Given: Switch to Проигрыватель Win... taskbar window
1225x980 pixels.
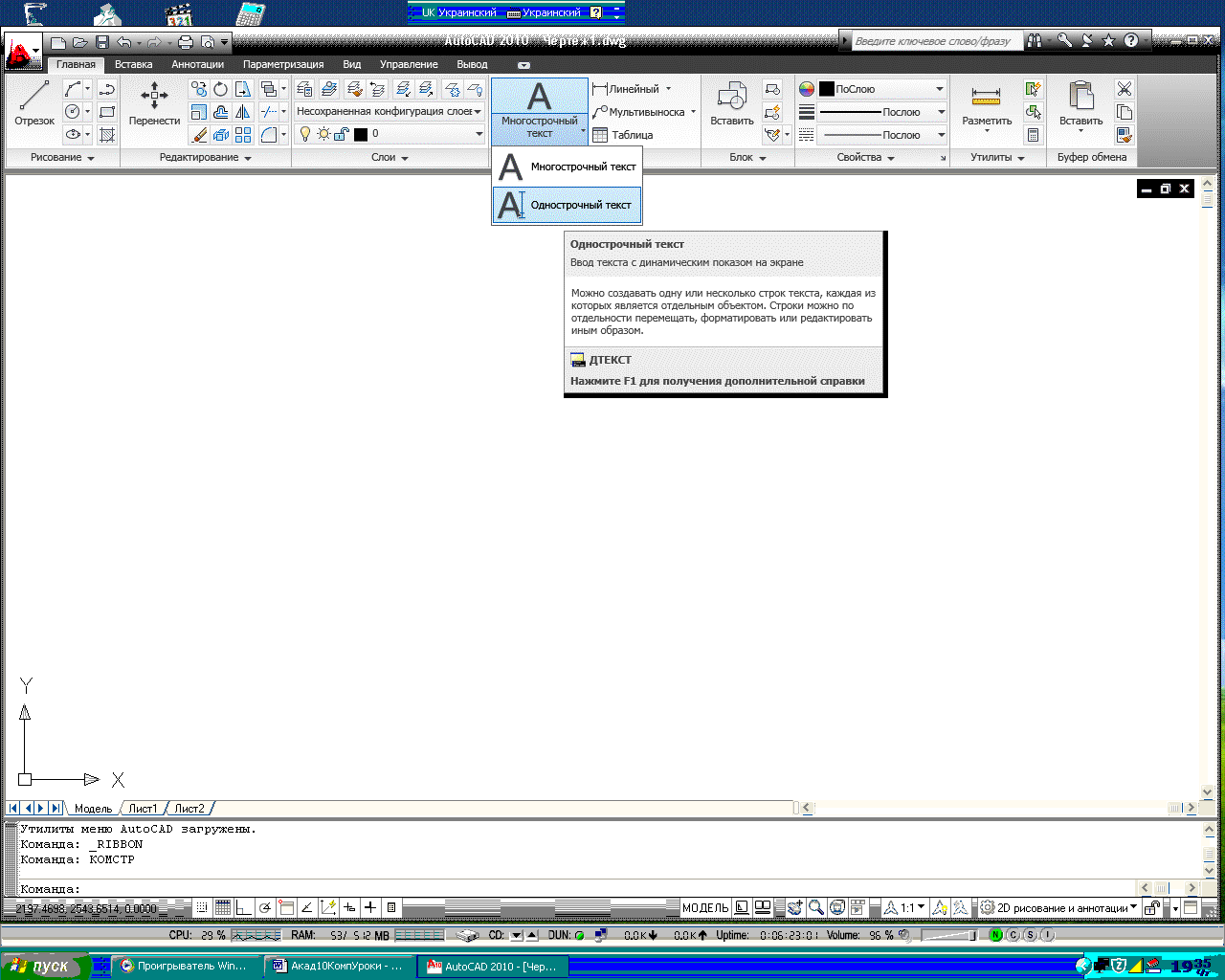Looking at the screenshot, I should point(188,967).
